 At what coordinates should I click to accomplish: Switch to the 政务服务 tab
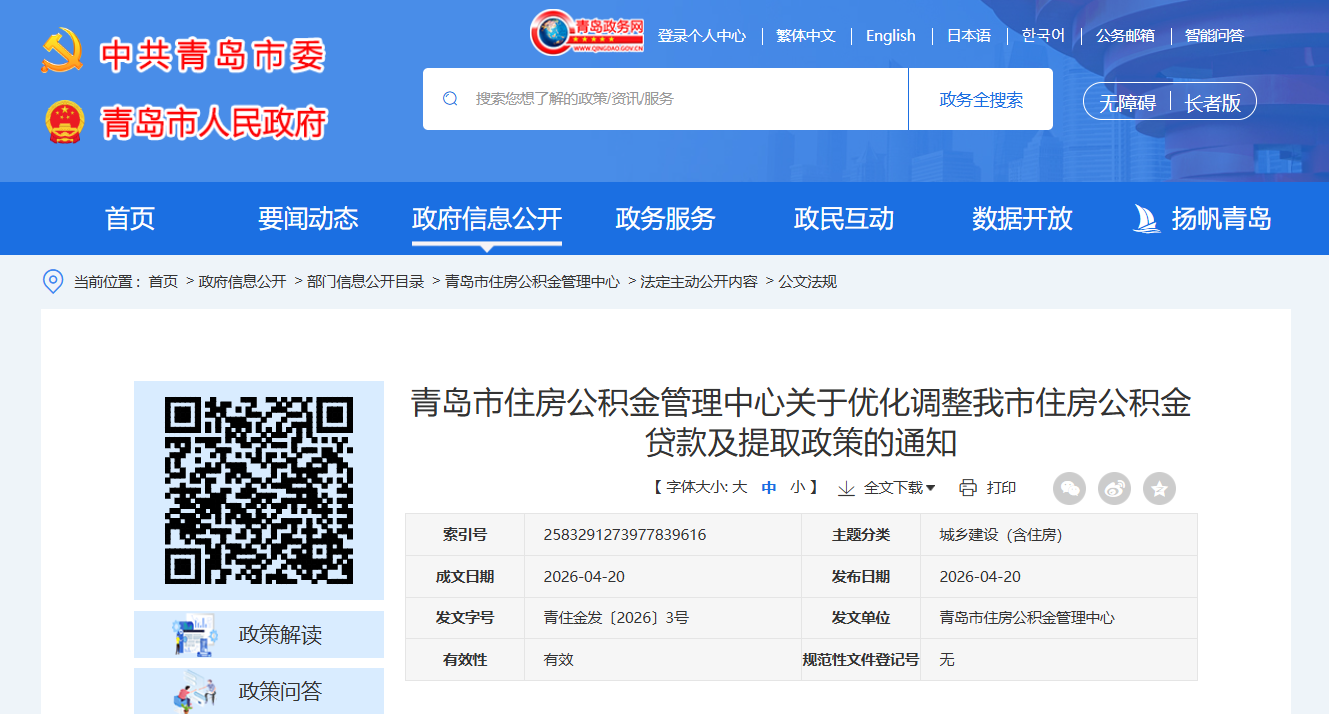point(664,219)
